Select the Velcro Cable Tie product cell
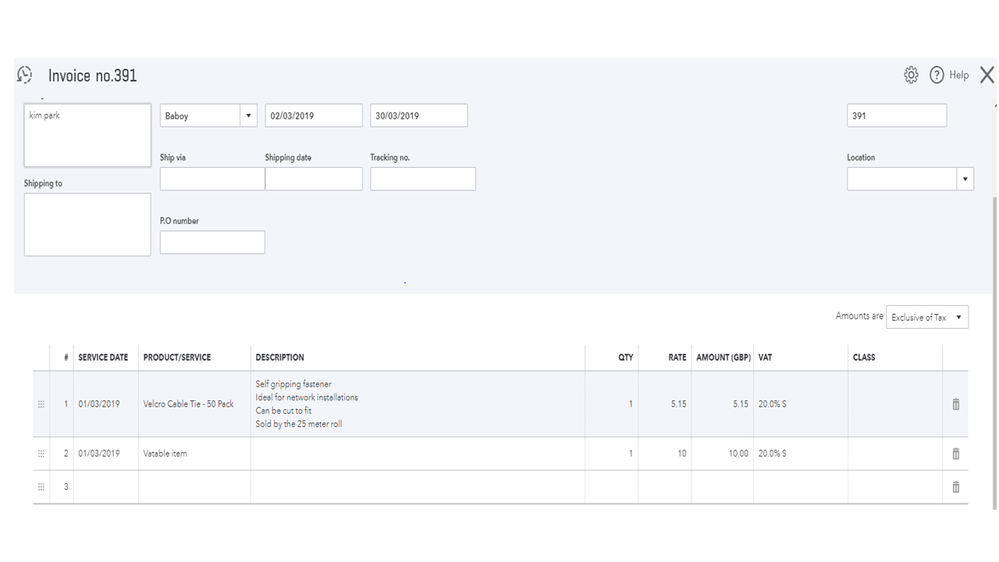The width and height of the screenshot is (999, 562). (x=194, y=404)
